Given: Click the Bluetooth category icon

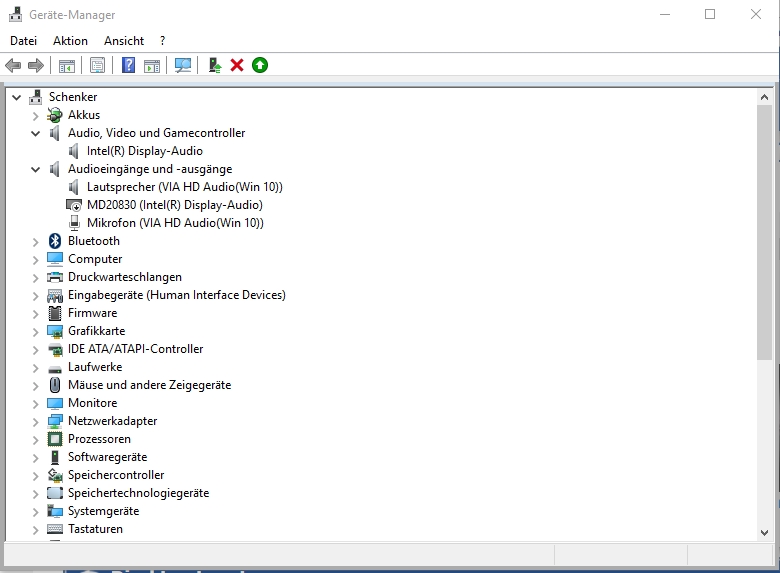Looking at the screenshot, I should [x=55, y=241].
